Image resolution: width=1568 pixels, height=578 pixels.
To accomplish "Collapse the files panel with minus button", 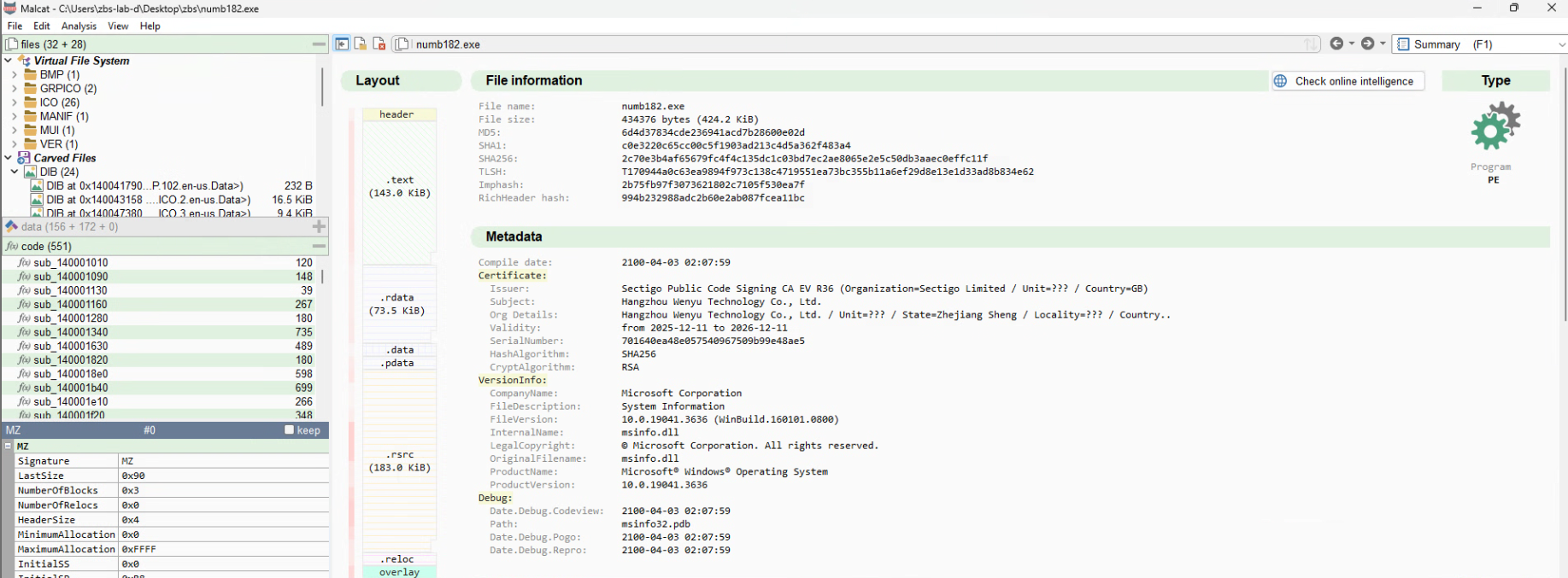I will tap(319, 44).
